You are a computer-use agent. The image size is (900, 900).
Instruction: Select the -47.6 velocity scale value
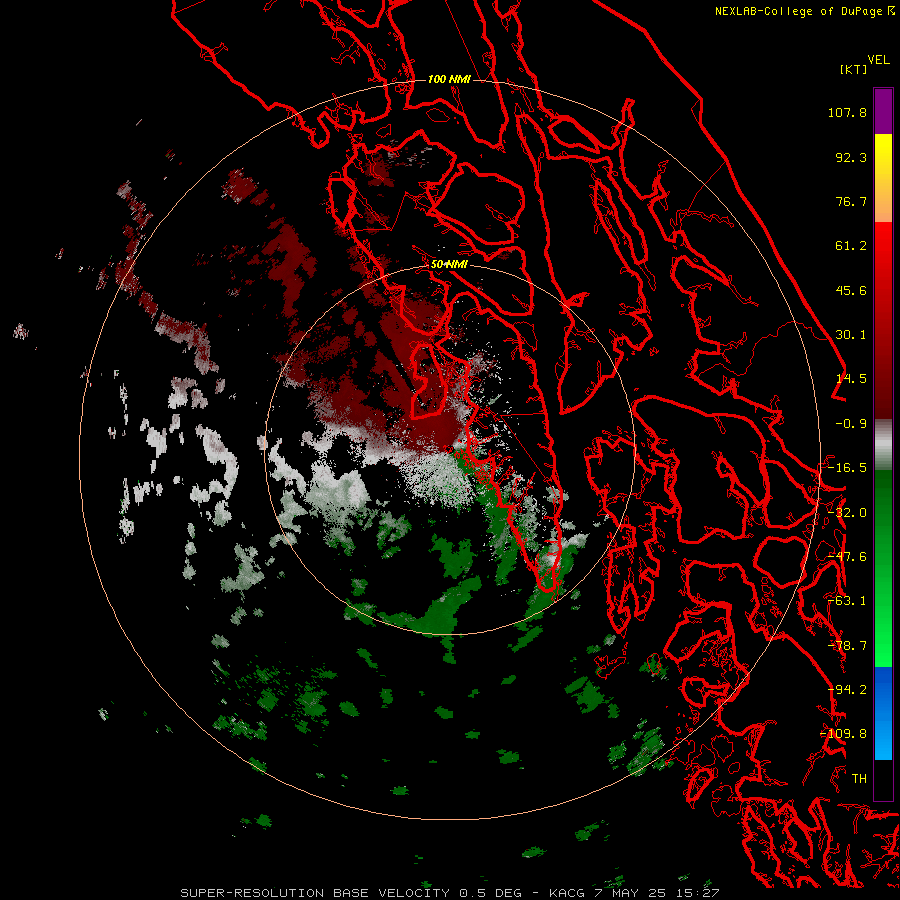[847, 557]
